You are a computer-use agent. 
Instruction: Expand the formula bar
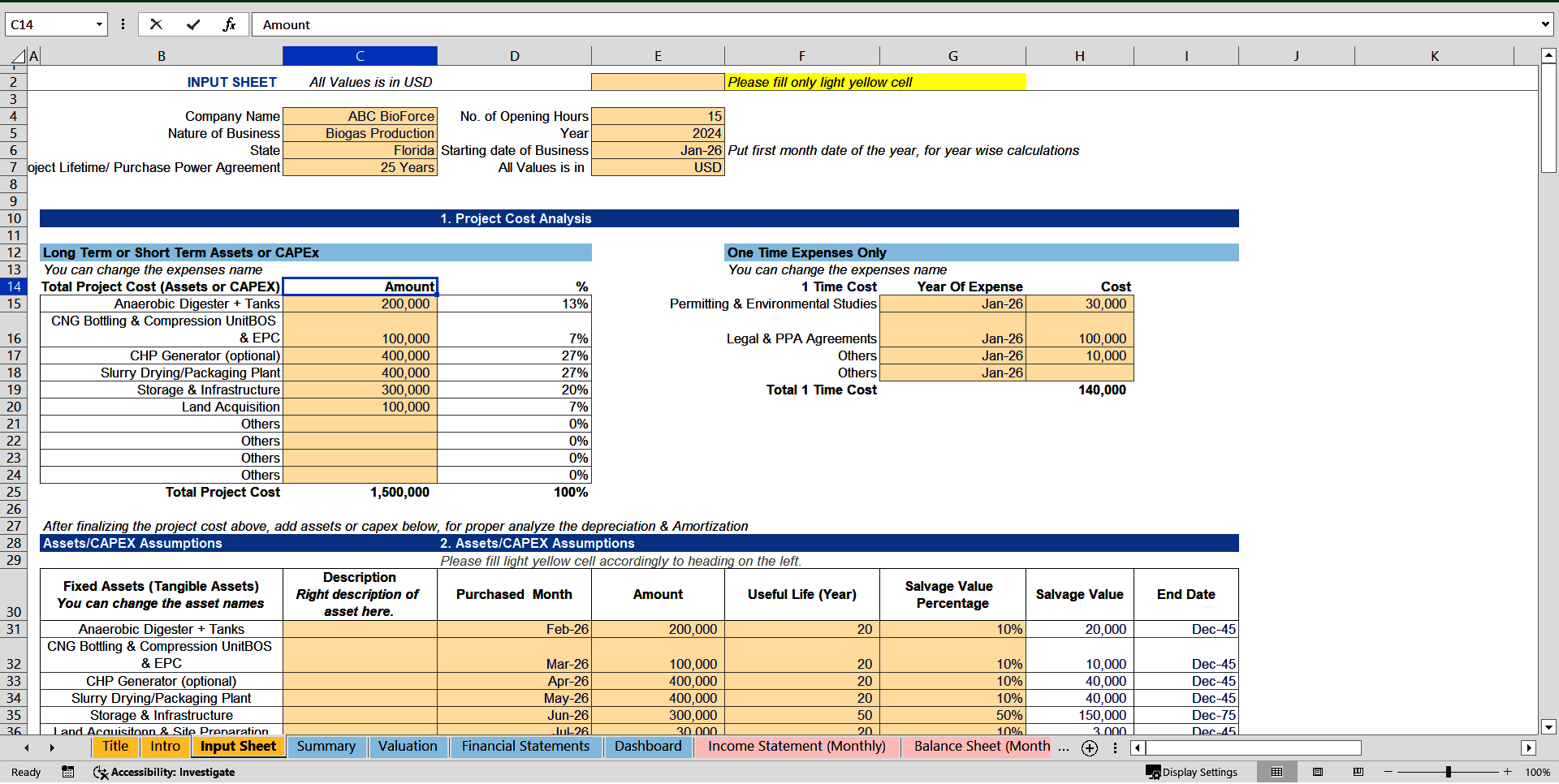coord(1545,24)
